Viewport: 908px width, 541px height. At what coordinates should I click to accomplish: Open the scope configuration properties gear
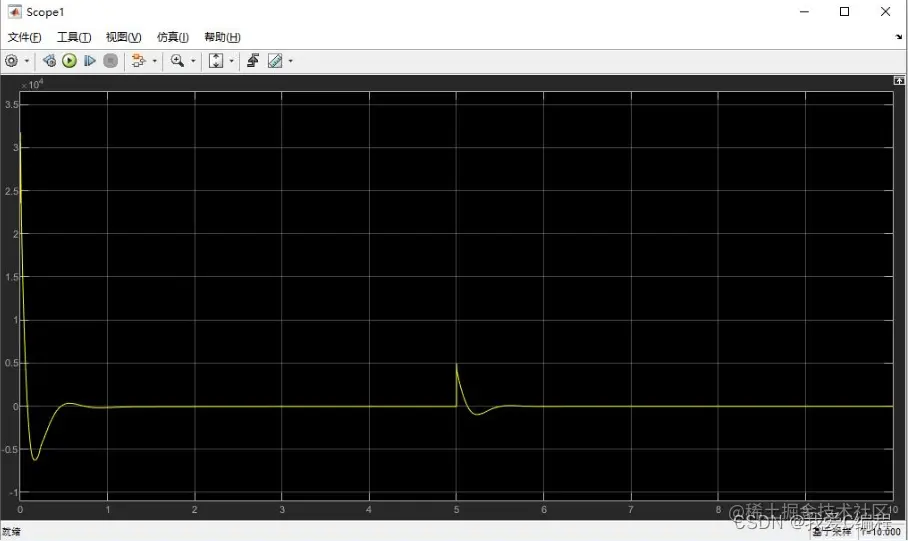tap(11, 61)
